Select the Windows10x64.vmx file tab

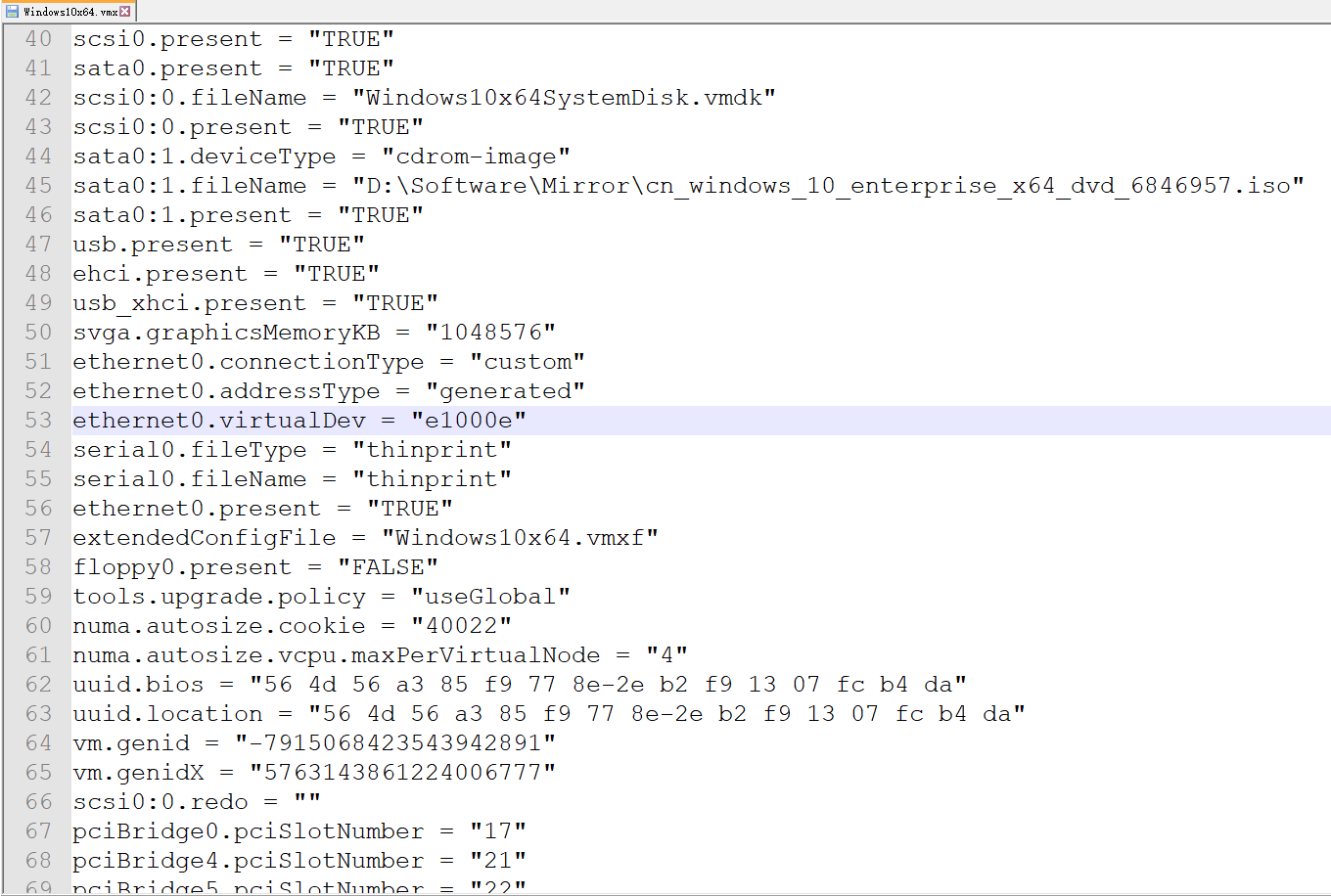[69, 12]
